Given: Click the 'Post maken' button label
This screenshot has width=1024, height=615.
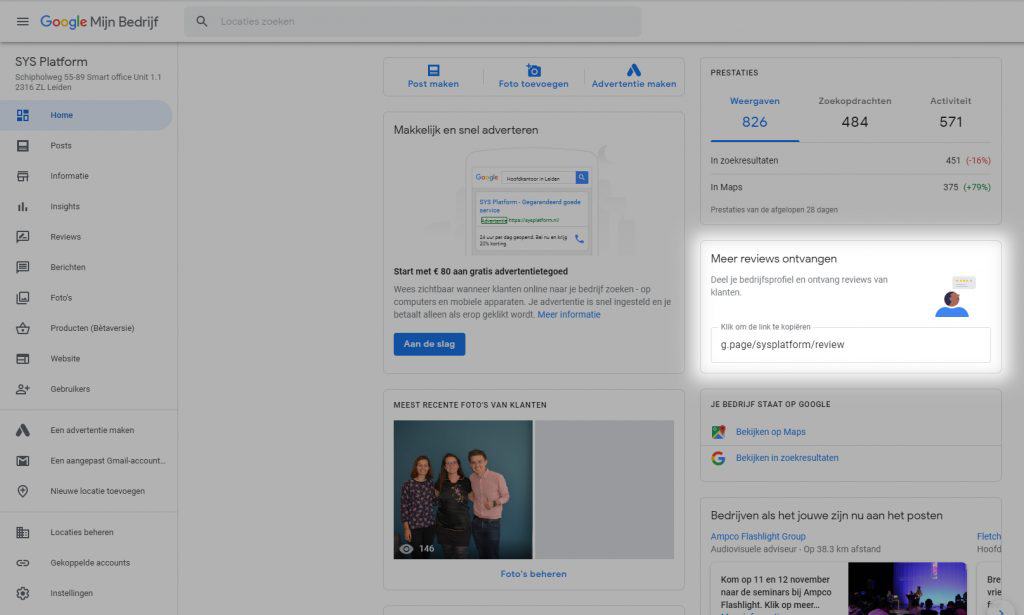Looking at the screenshot, I should pos(433,84).
